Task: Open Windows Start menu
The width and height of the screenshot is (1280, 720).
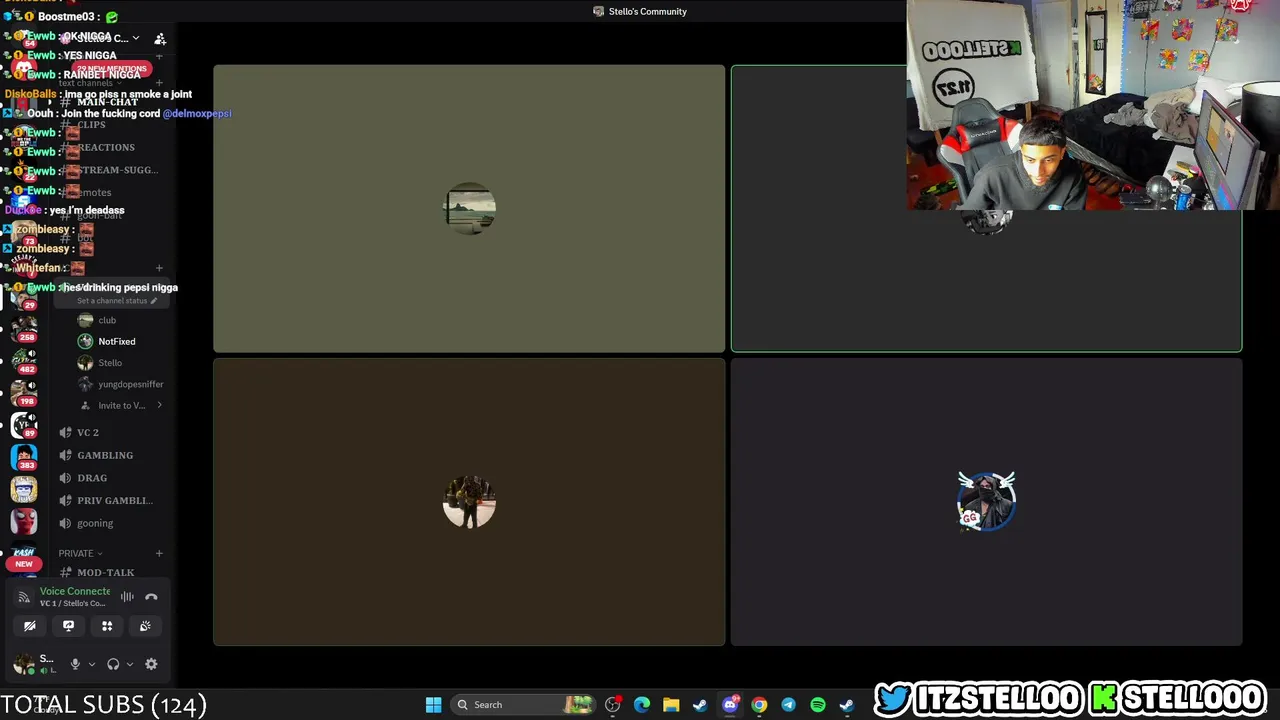Action: point(433,705)
